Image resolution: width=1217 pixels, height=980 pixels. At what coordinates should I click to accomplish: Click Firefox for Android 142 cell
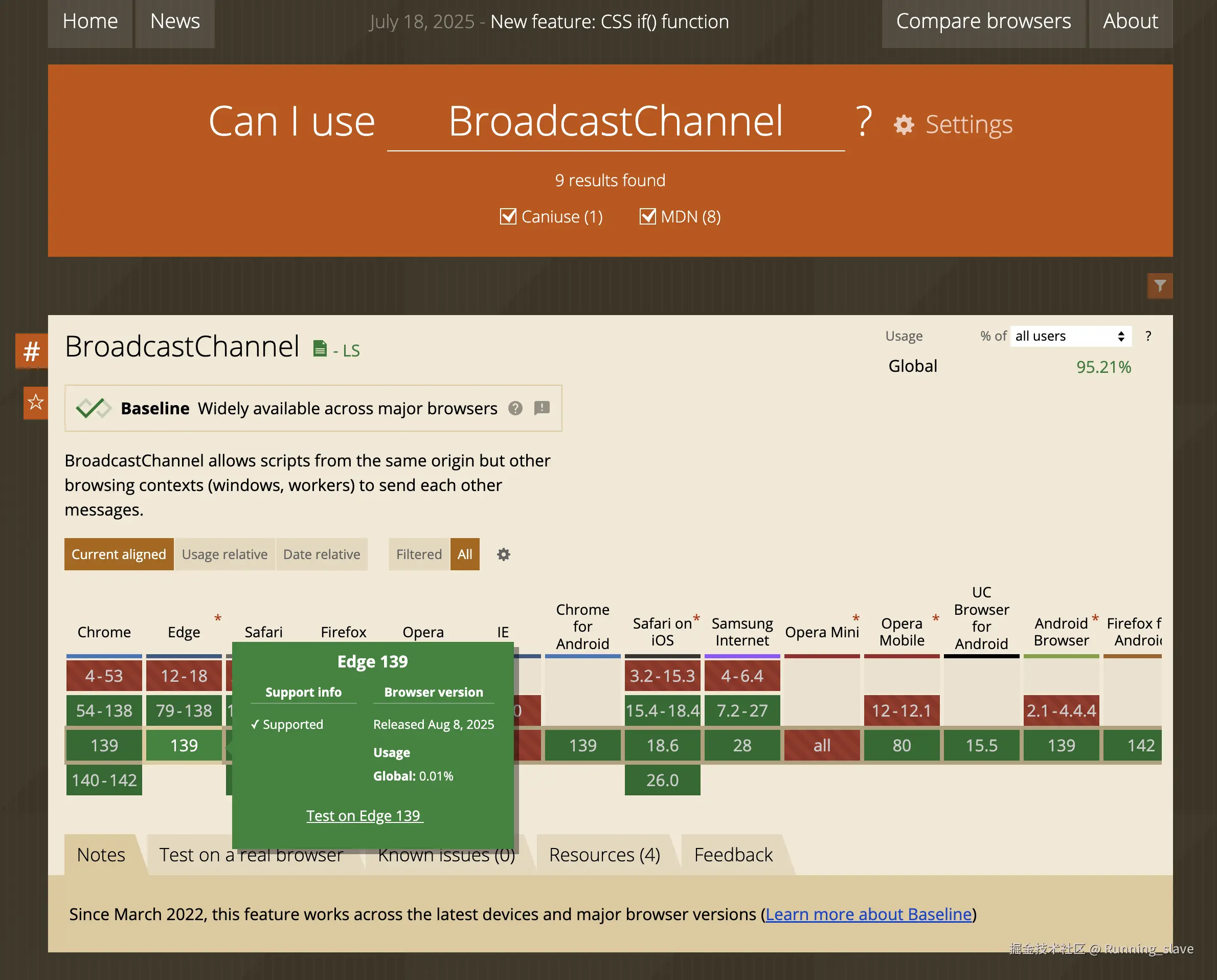coord(1133,745)
